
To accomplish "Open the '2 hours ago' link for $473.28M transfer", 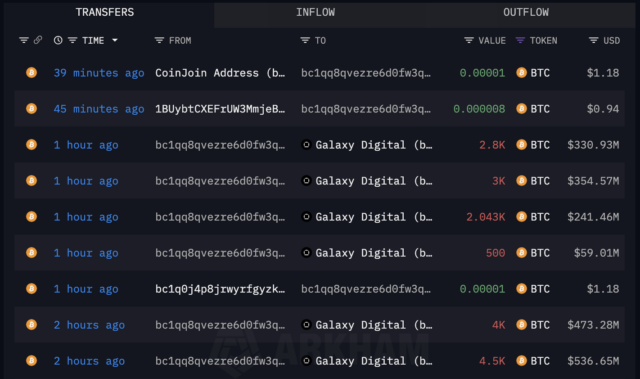I will [89, 325].
